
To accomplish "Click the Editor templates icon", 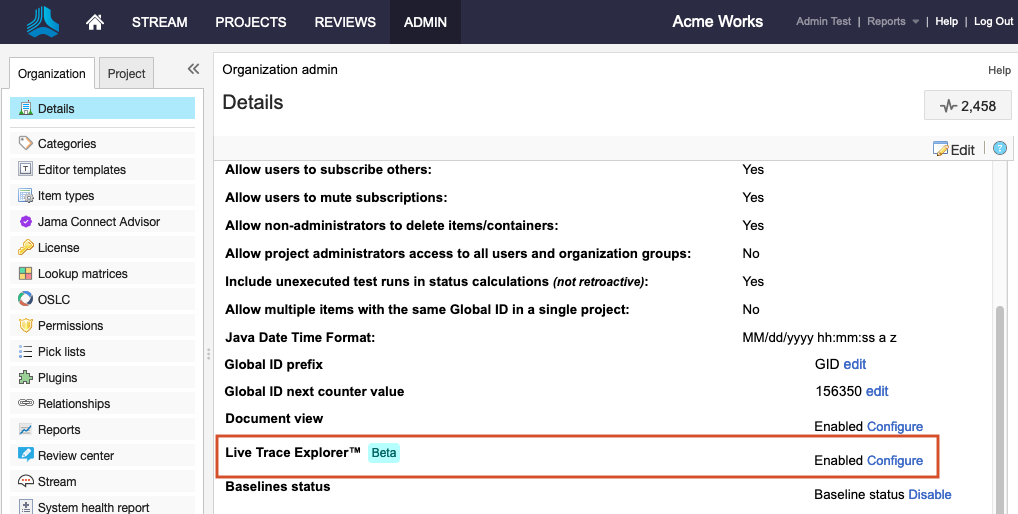I will tap(25, 169).
